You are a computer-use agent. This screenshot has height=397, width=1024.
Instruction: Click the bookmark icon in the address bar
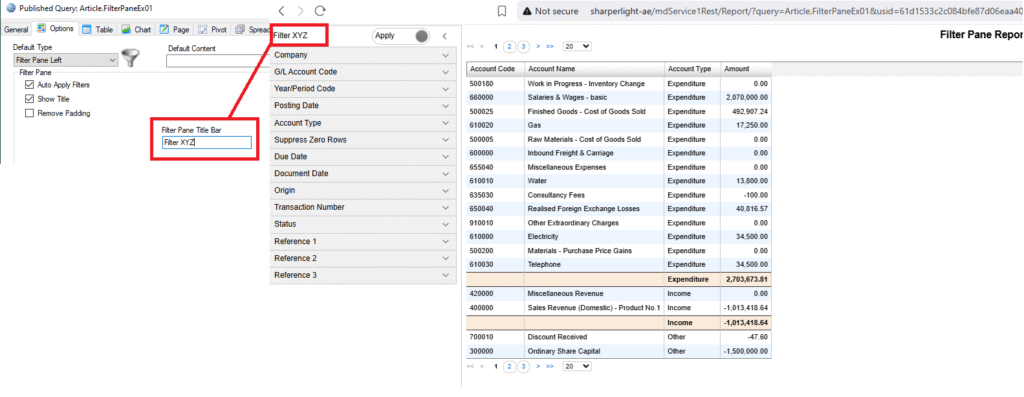502,11
